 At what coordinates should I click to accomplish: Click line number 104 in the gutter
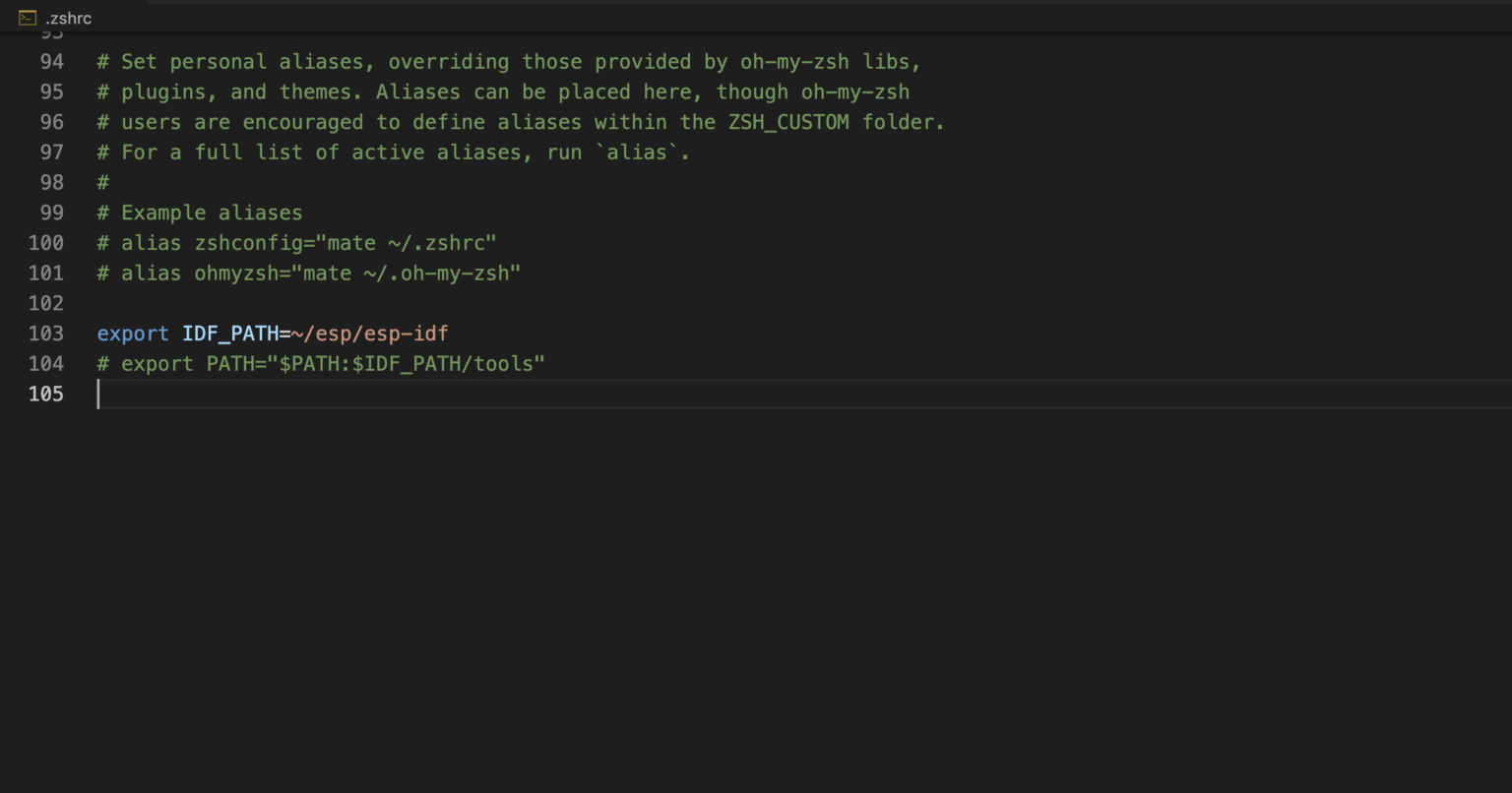coord(46,364)
